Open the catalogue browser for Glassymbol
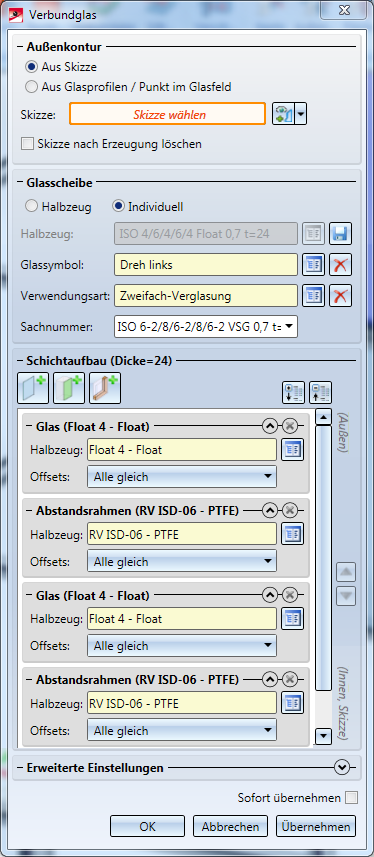The height and width of the screenshot is (857, 374). 314,265
